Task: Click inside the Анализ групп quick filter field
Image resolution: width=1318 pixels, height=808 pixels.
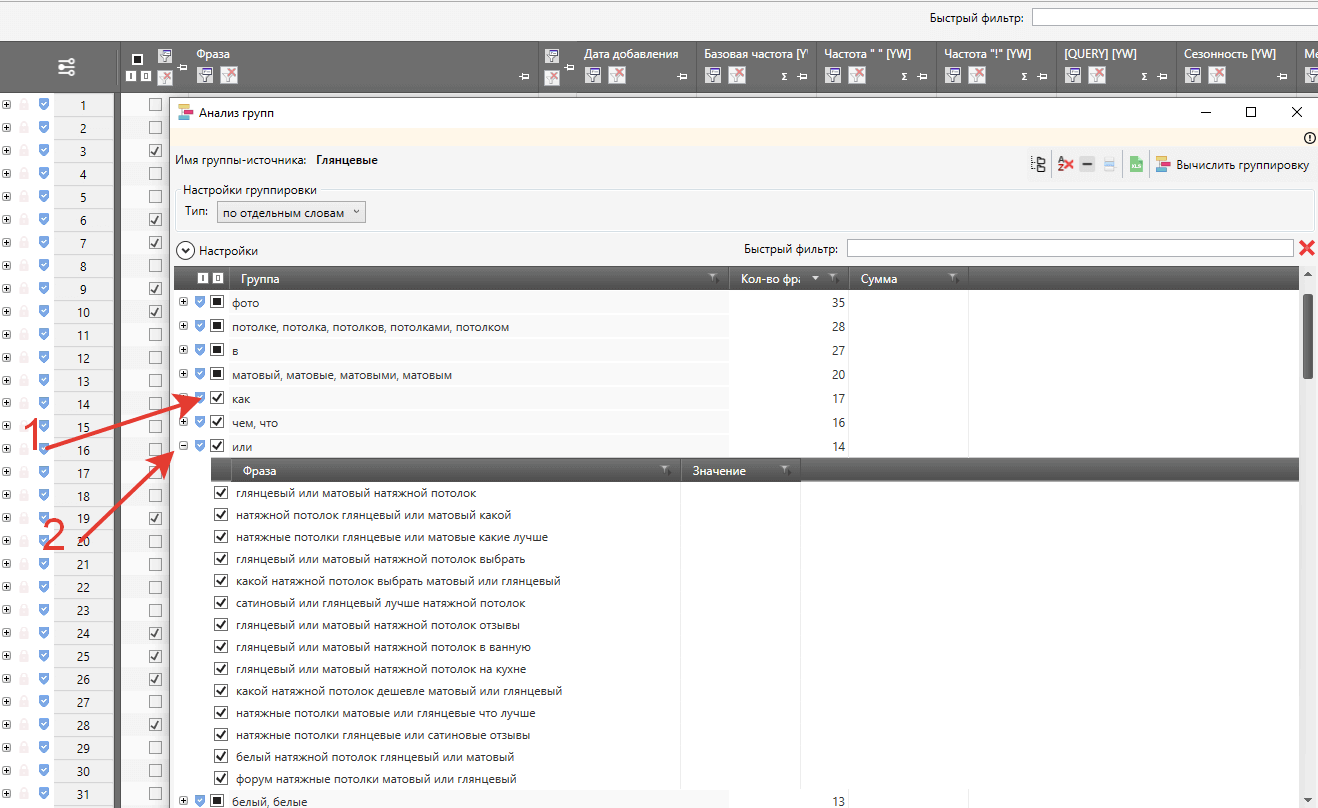Action: [x=1070, y=248]
